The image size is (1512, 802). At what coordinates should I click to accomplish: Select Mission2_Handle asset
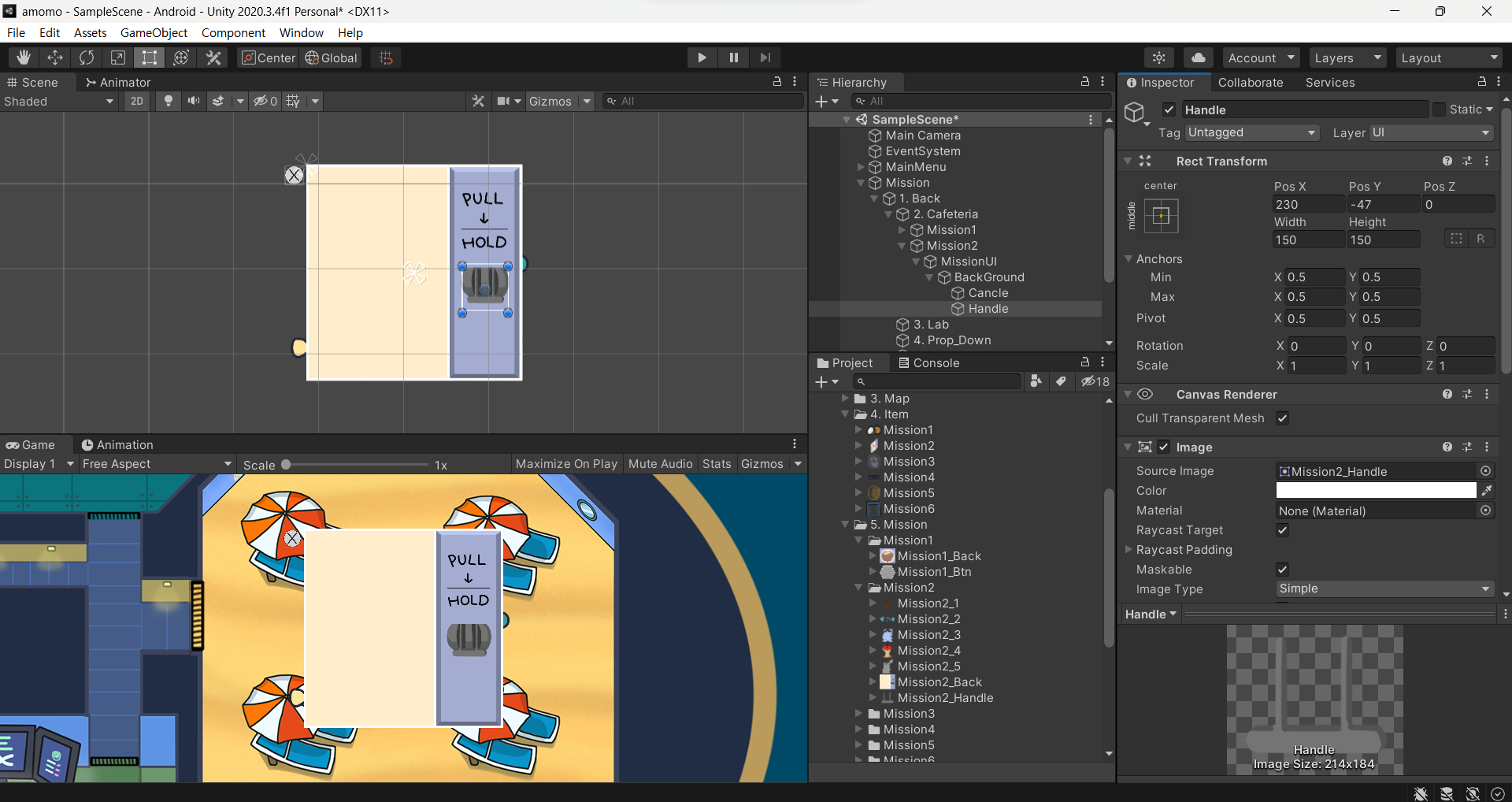945,698
